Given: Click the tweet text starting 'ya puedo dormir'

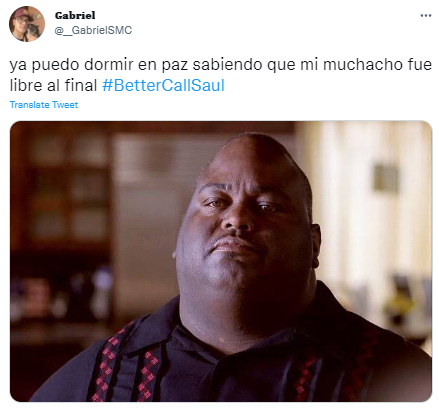Looking at the screenshot, I should coord(220,75).
